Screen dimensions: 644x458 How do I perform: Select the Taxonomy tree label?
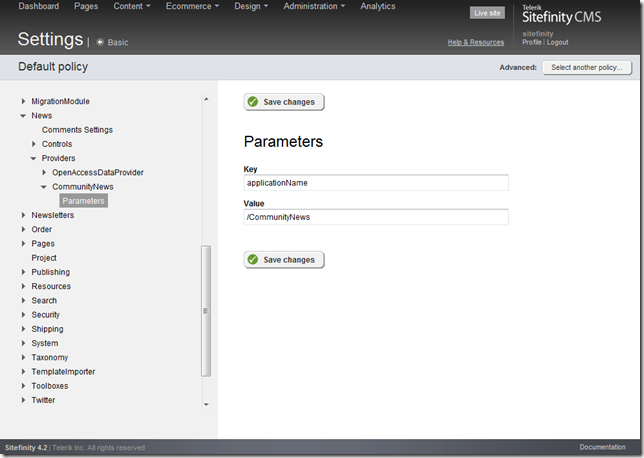pos(50,357)
